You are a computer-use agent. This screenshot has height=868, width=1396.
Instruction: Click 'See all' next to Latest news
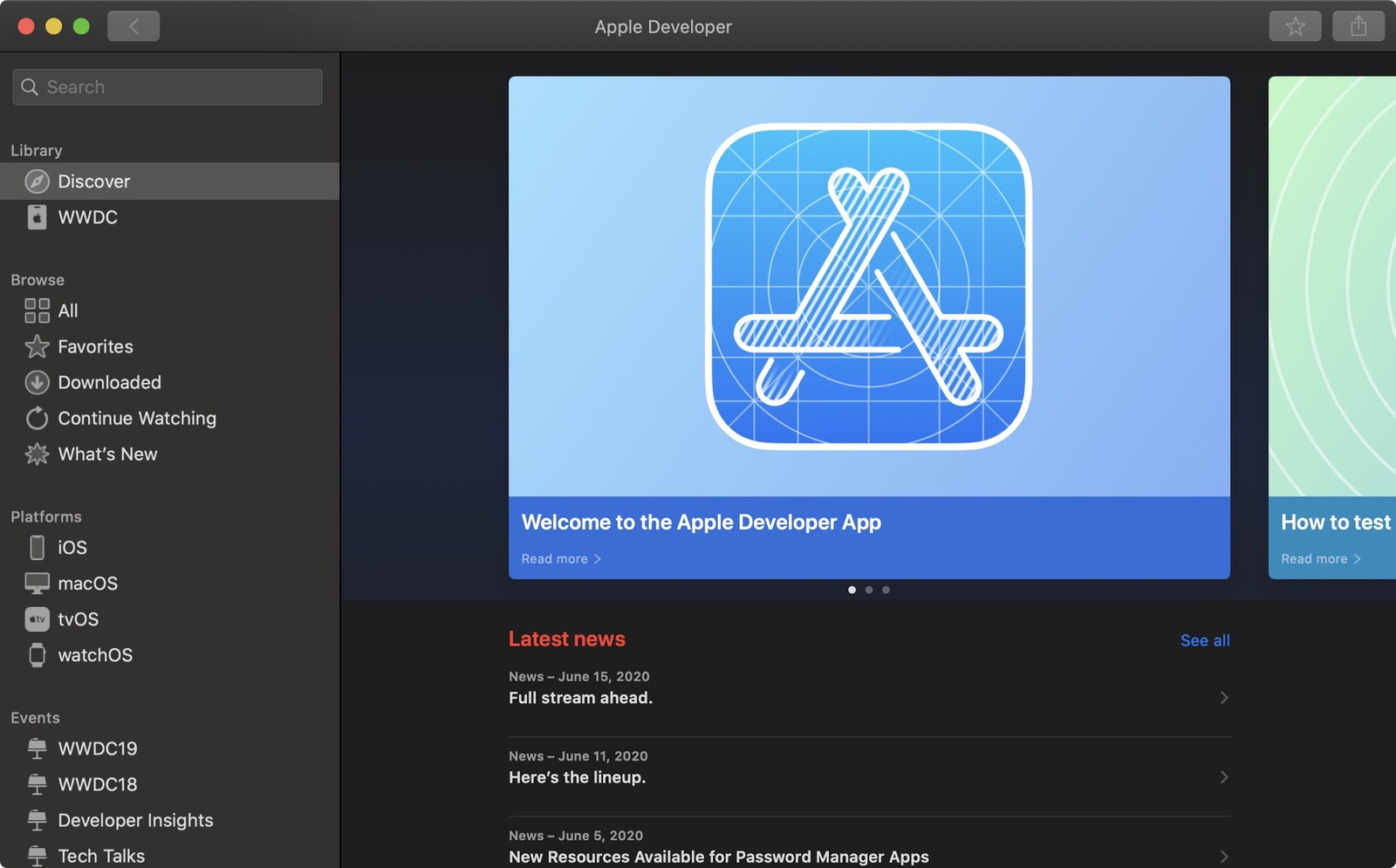click(x=1204, y=640)
